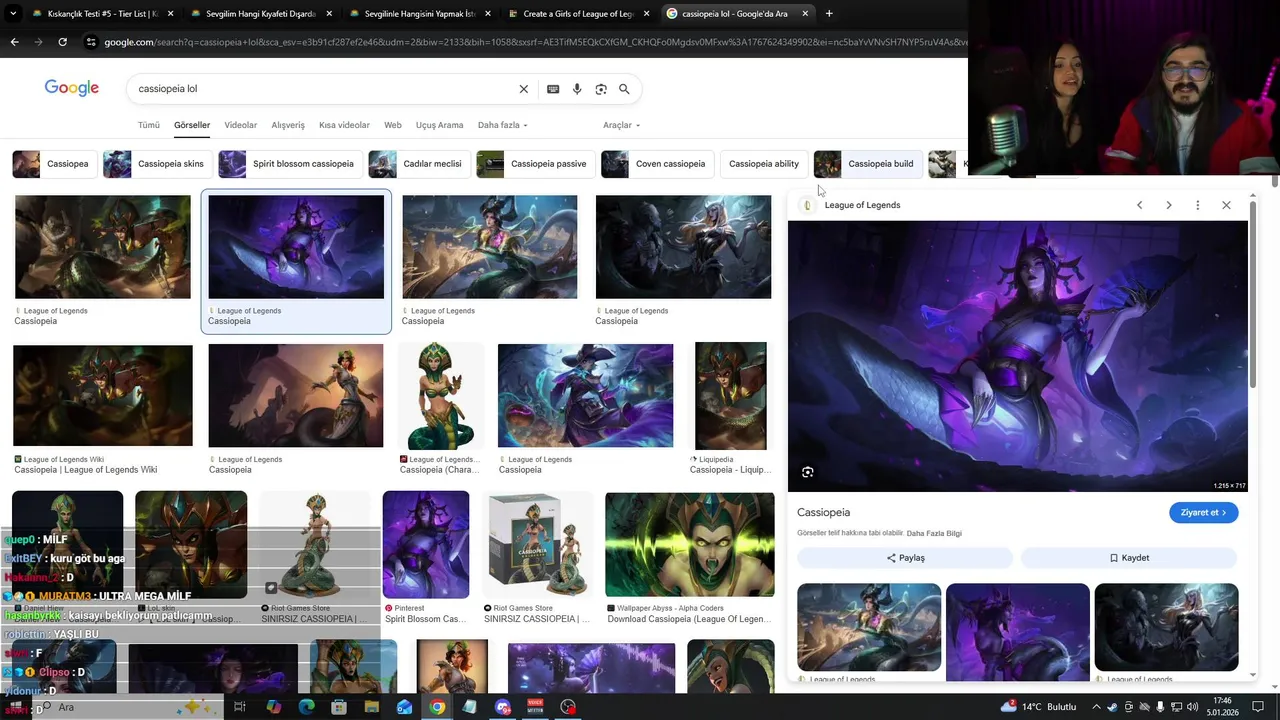The width and height of the screenshot is (1280, 720).
Task: Search by image with the lens icon
Action: tap(601, 89)
